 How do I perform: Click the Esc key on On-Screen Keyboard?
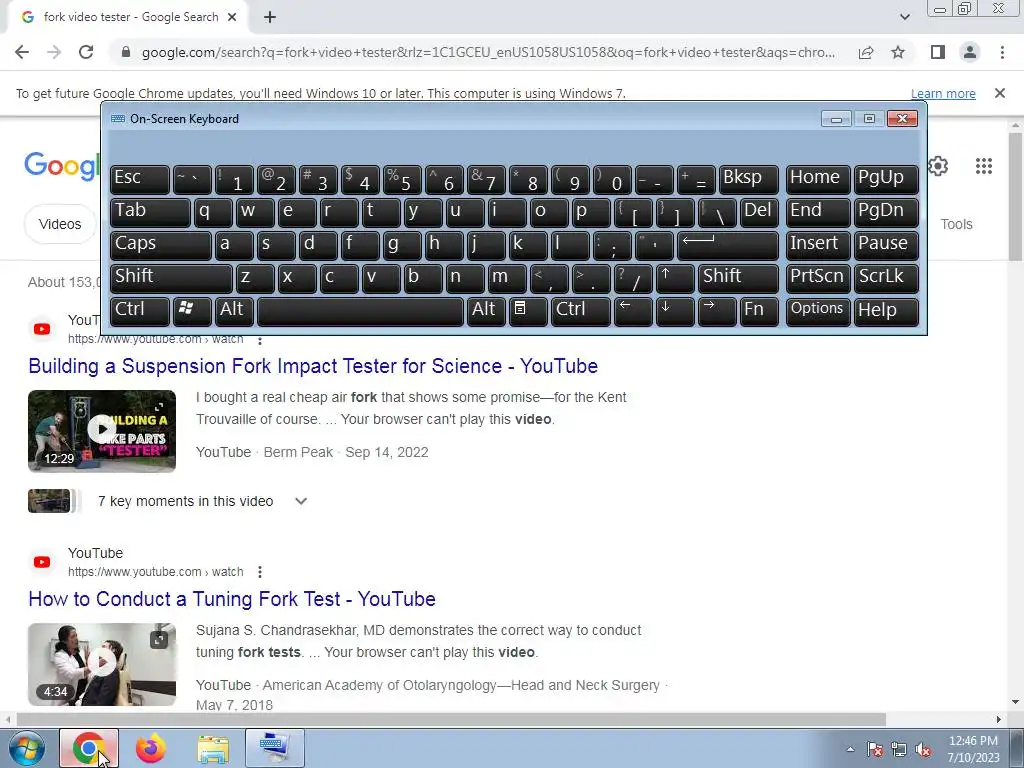140,178
